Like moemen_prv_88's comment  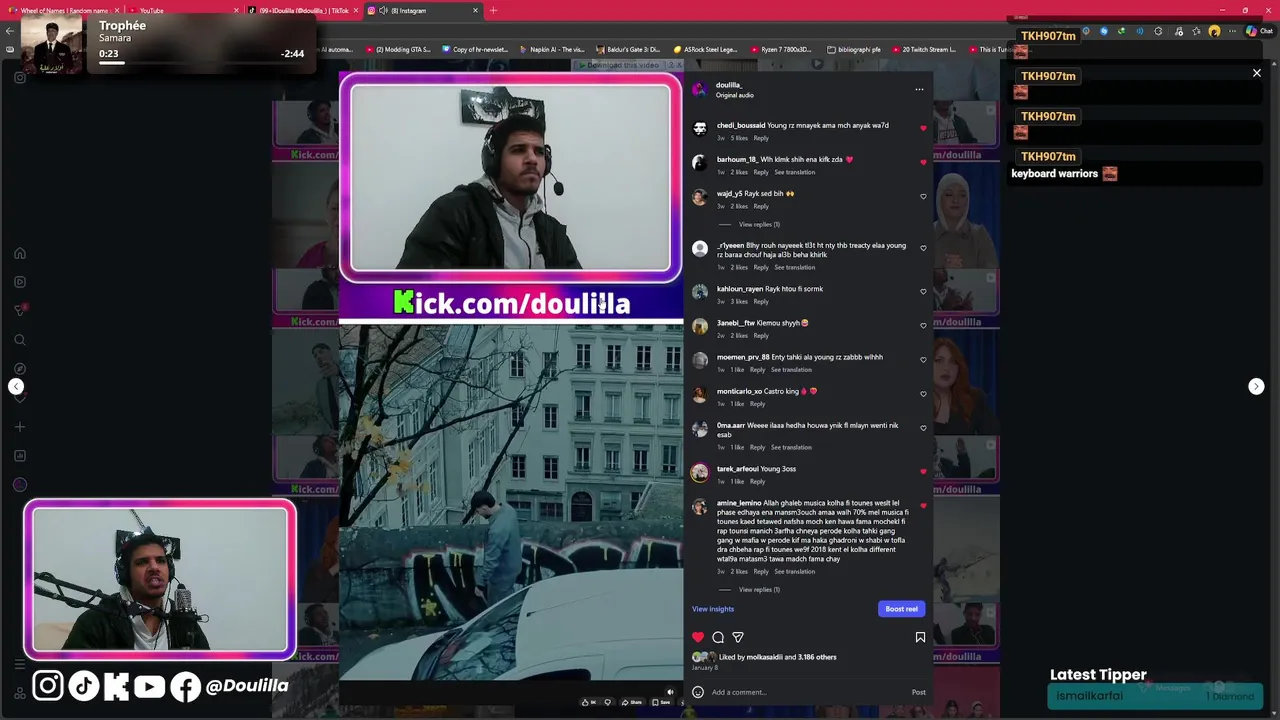(x=923, y=360)
